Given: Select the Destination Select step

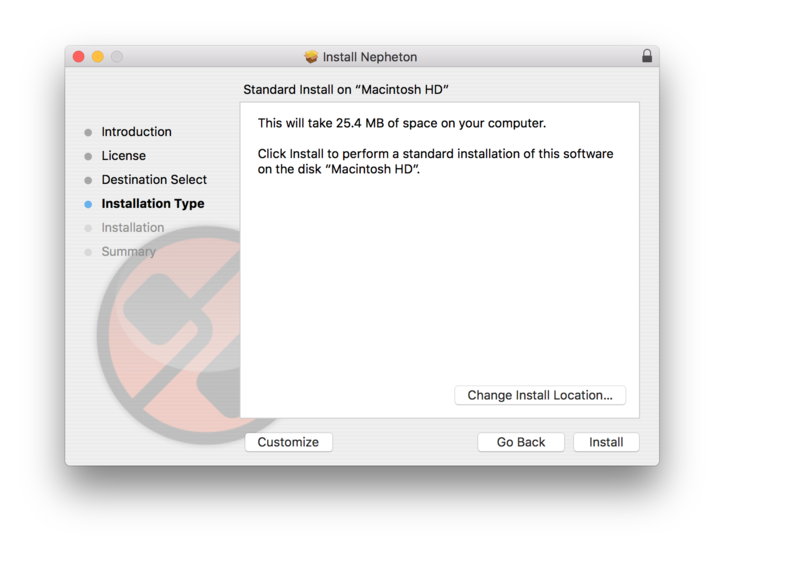Looking at the screenshot, I should (154, 180).
